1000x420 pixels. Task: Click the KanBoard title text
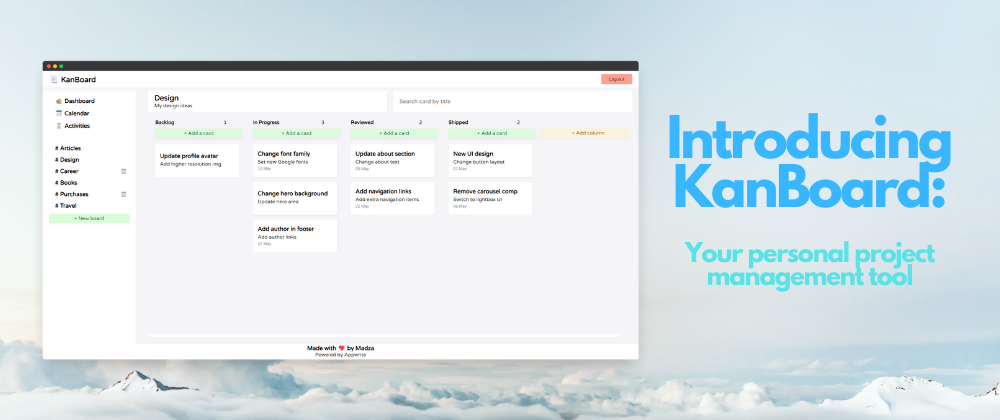coord(78,80)
